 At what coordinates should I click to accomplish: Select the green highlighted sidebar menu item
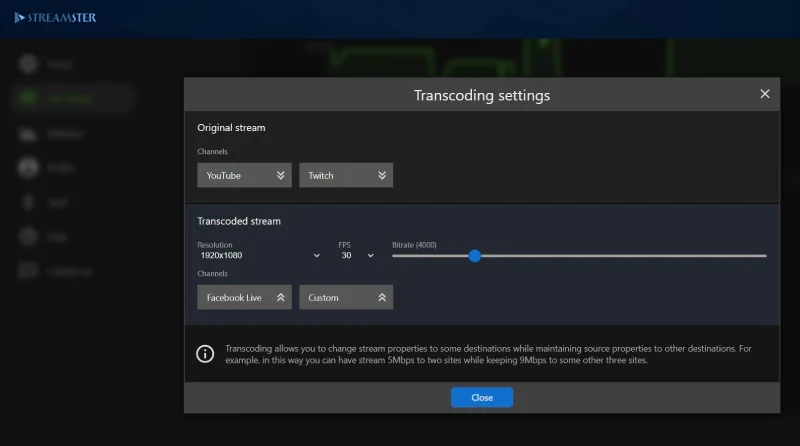[x=72, y=98]
